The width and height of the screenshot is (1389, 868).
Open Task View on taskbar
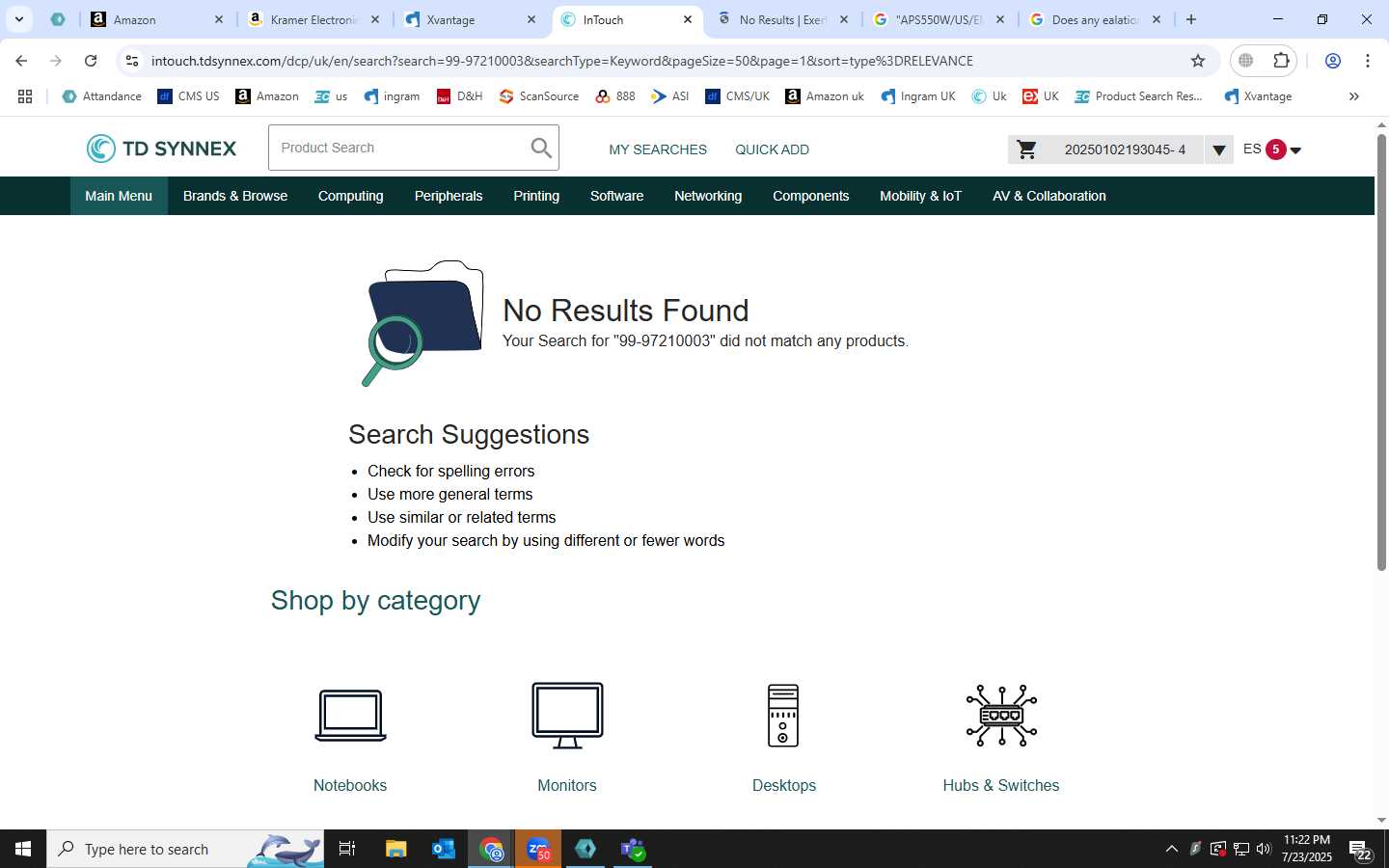(x=347, y=849)
